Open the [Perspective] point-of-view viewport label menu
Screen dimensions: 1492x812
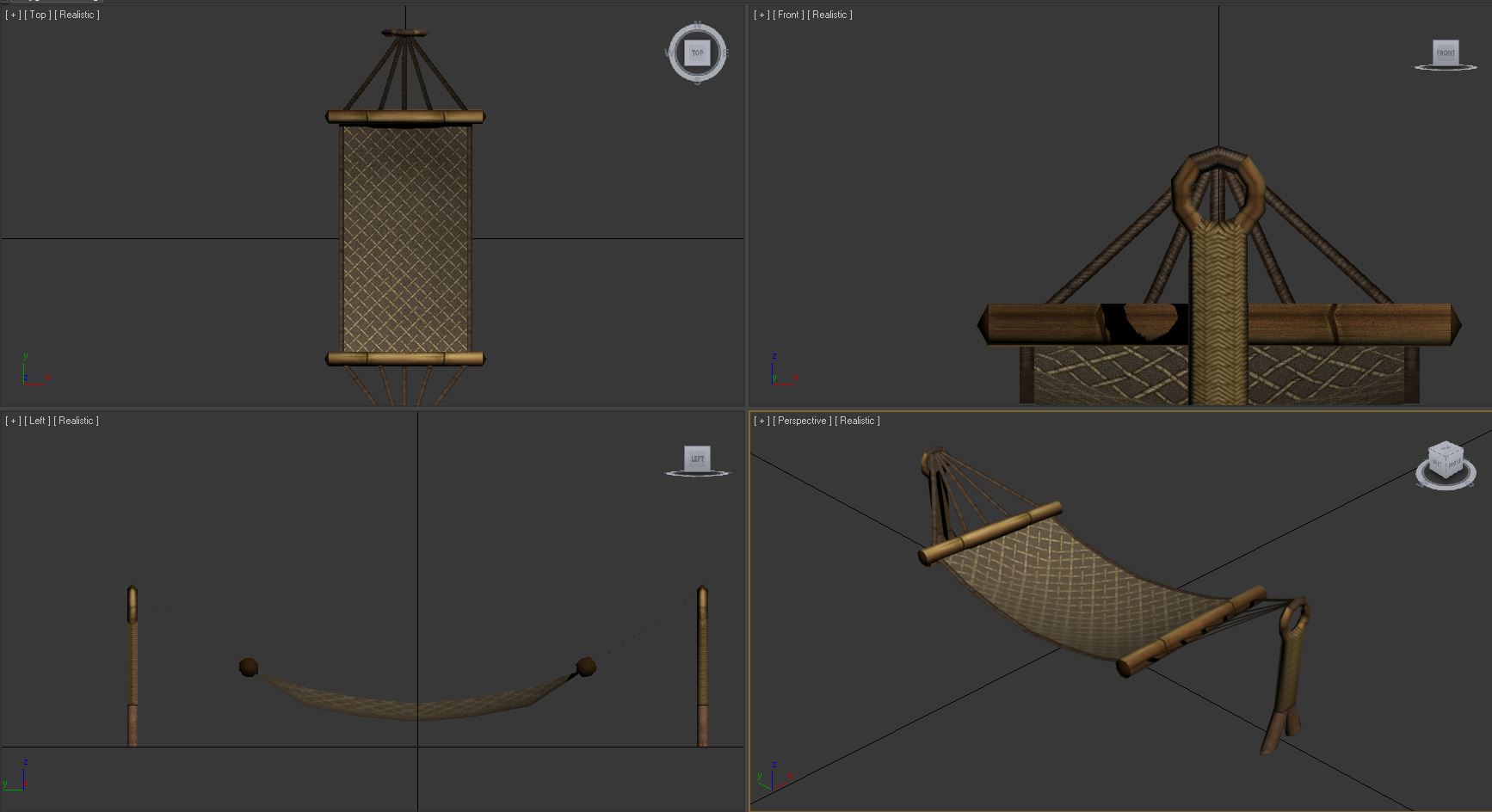(802, 421)
